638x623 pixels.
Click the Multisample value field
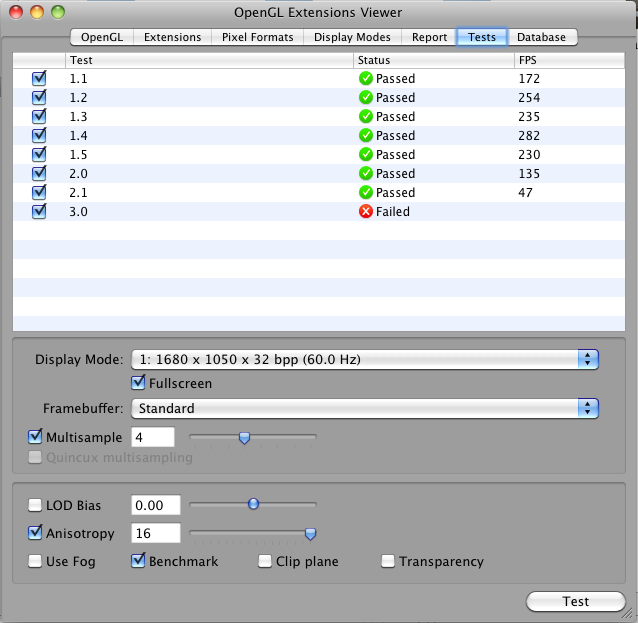[153, 437]
